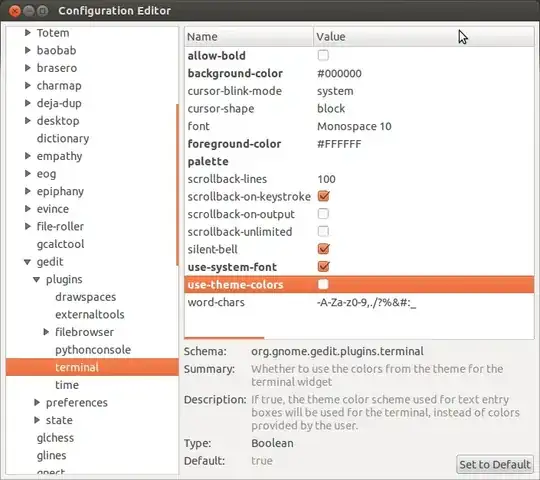540x480 pixels.
Task: Uncheck the scrollback-on-keystroke checkbox
Action: point(323,196)
